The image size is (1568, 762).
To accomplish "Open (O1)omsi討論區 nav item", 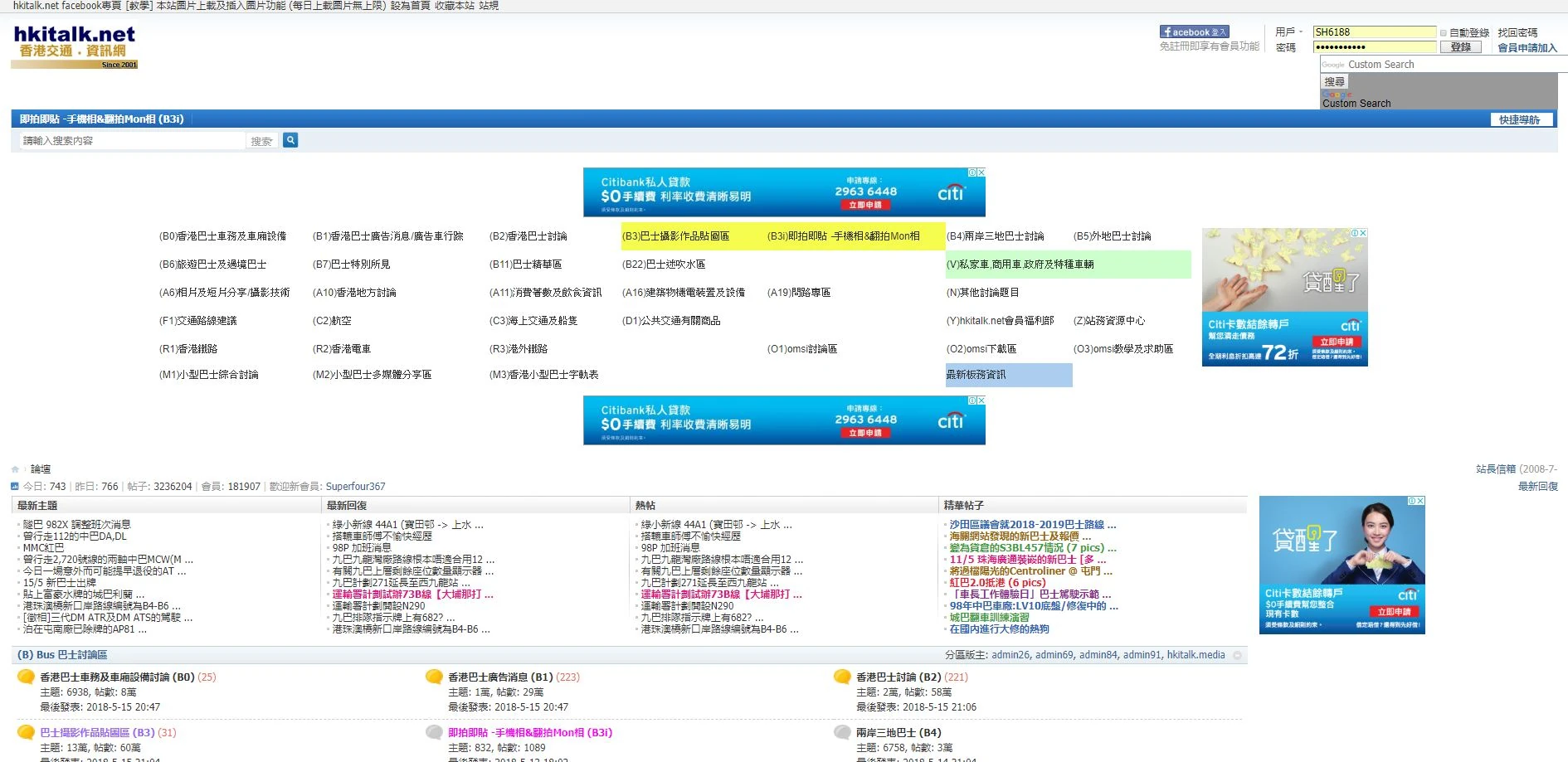I will pyautogui.click(x=801, y=349).
